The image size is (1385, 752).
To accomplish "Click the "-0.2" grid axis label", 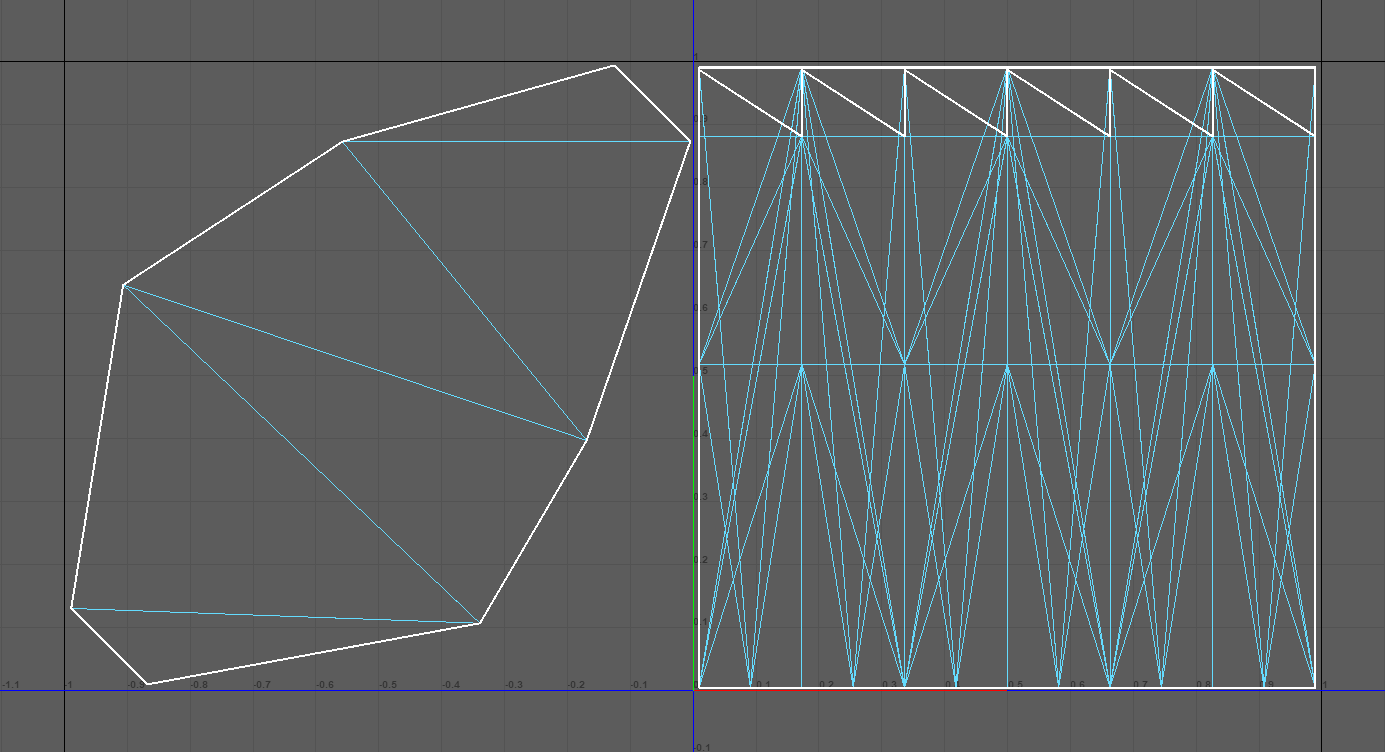I will [x=576, y=685].
